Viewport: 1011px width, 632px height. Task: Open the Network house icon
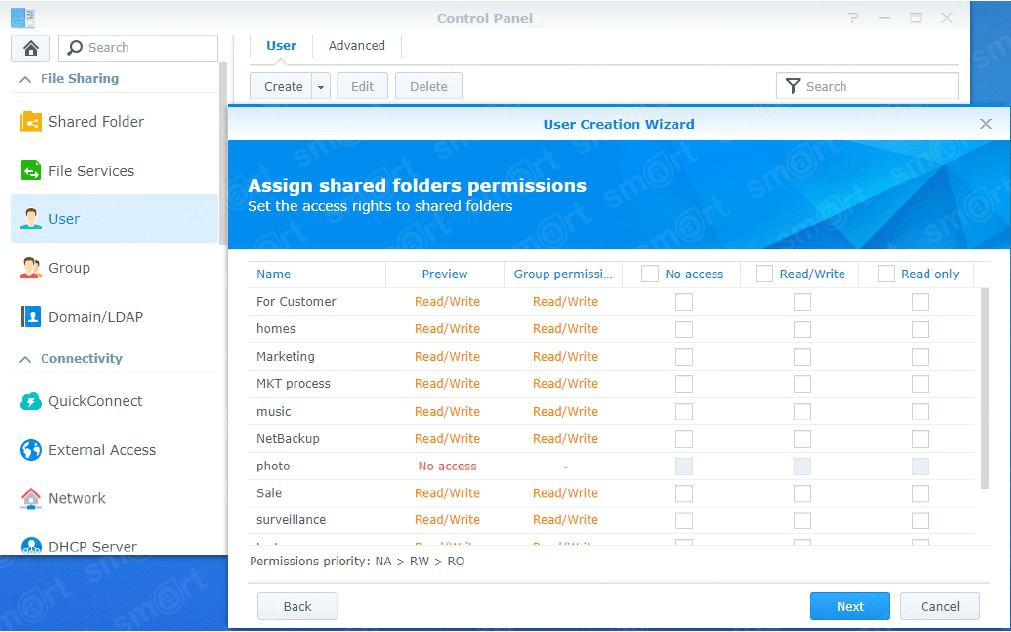(x=30, y=498)
